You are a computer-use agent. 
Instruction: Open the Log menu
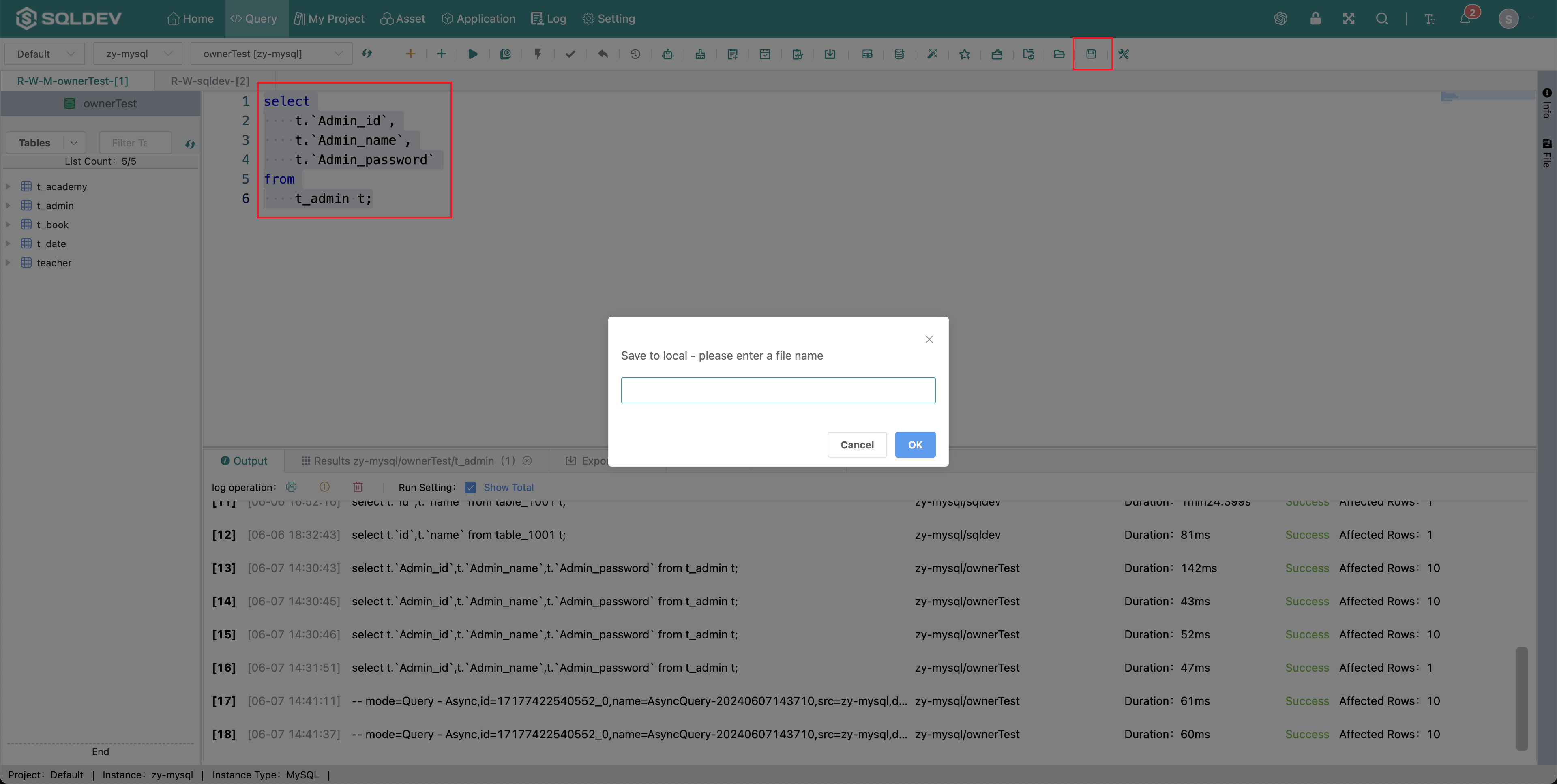coord(548,19)
